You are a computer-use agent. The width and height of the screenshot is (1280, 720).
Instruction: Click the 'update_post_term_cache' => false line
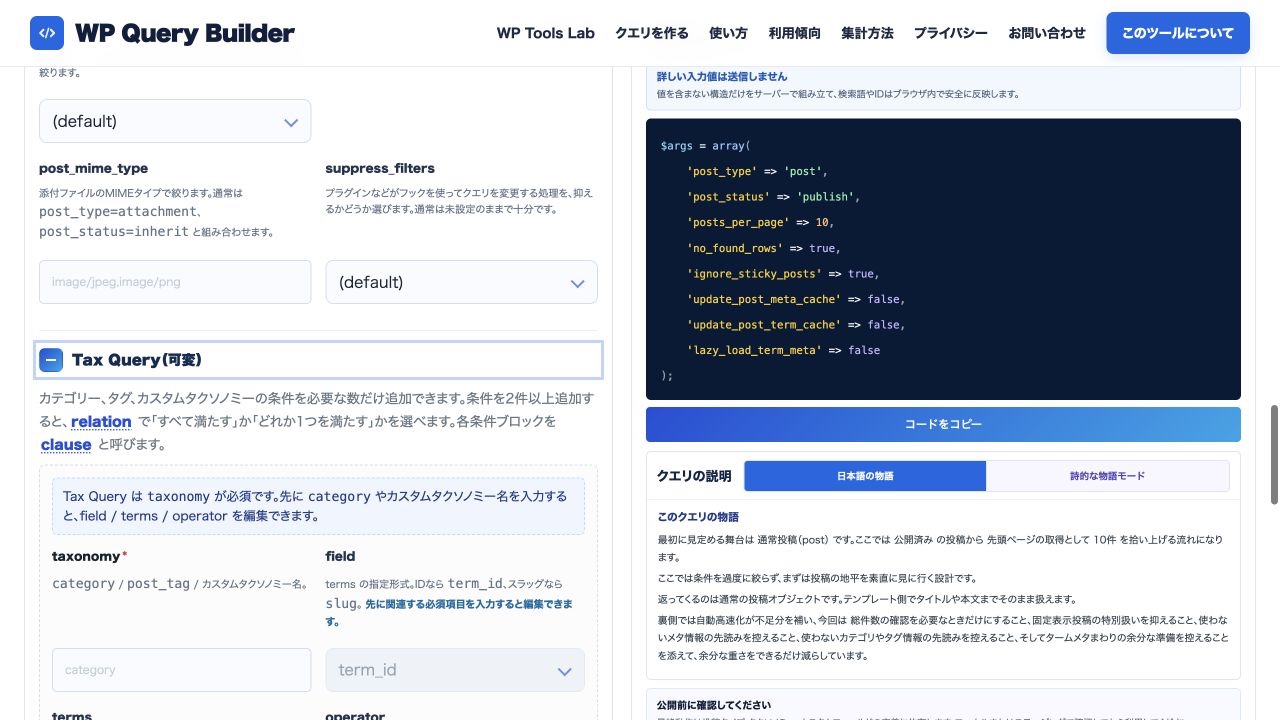[796, 324]
